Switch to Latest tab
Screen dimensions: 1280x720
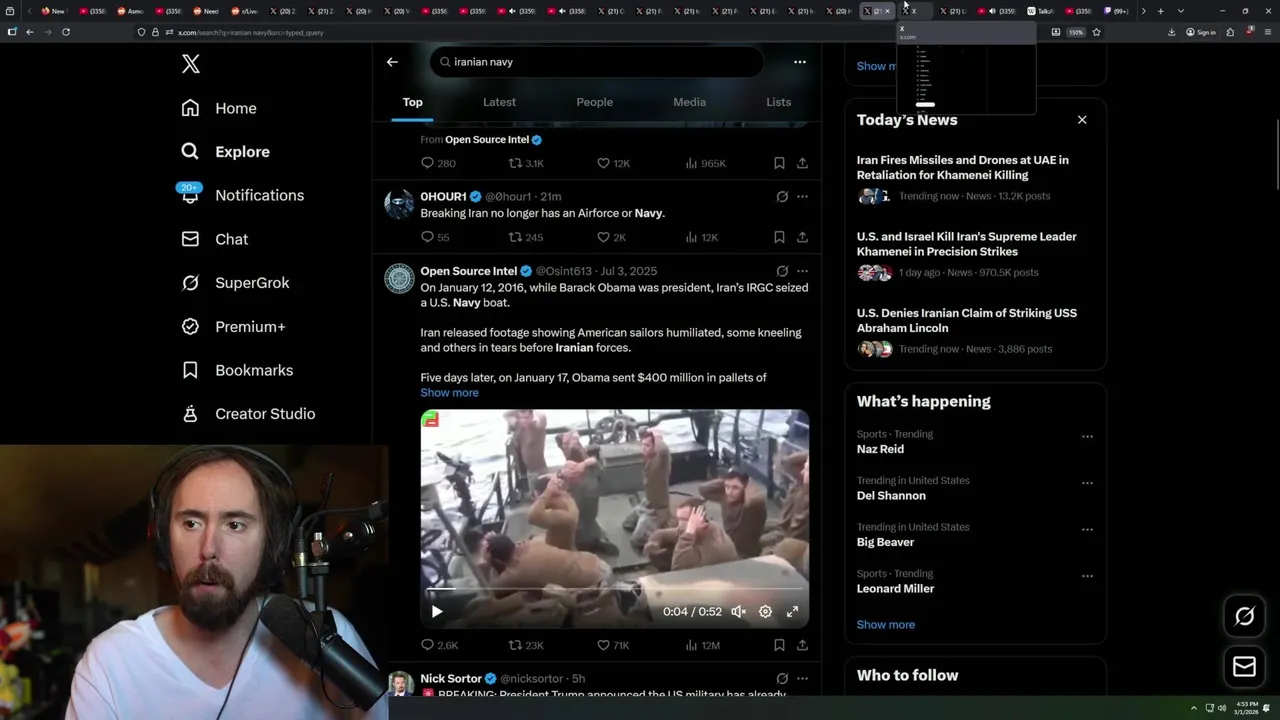point(499,102)
